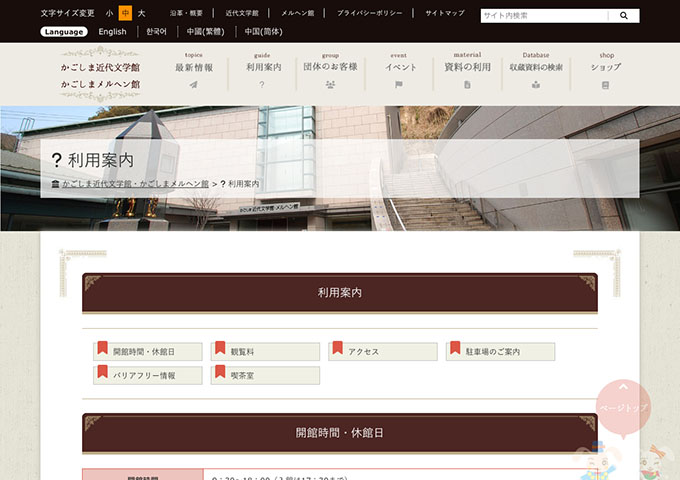
Task: Click the shop icon under ショップ
Action: (x=605, y=85)
